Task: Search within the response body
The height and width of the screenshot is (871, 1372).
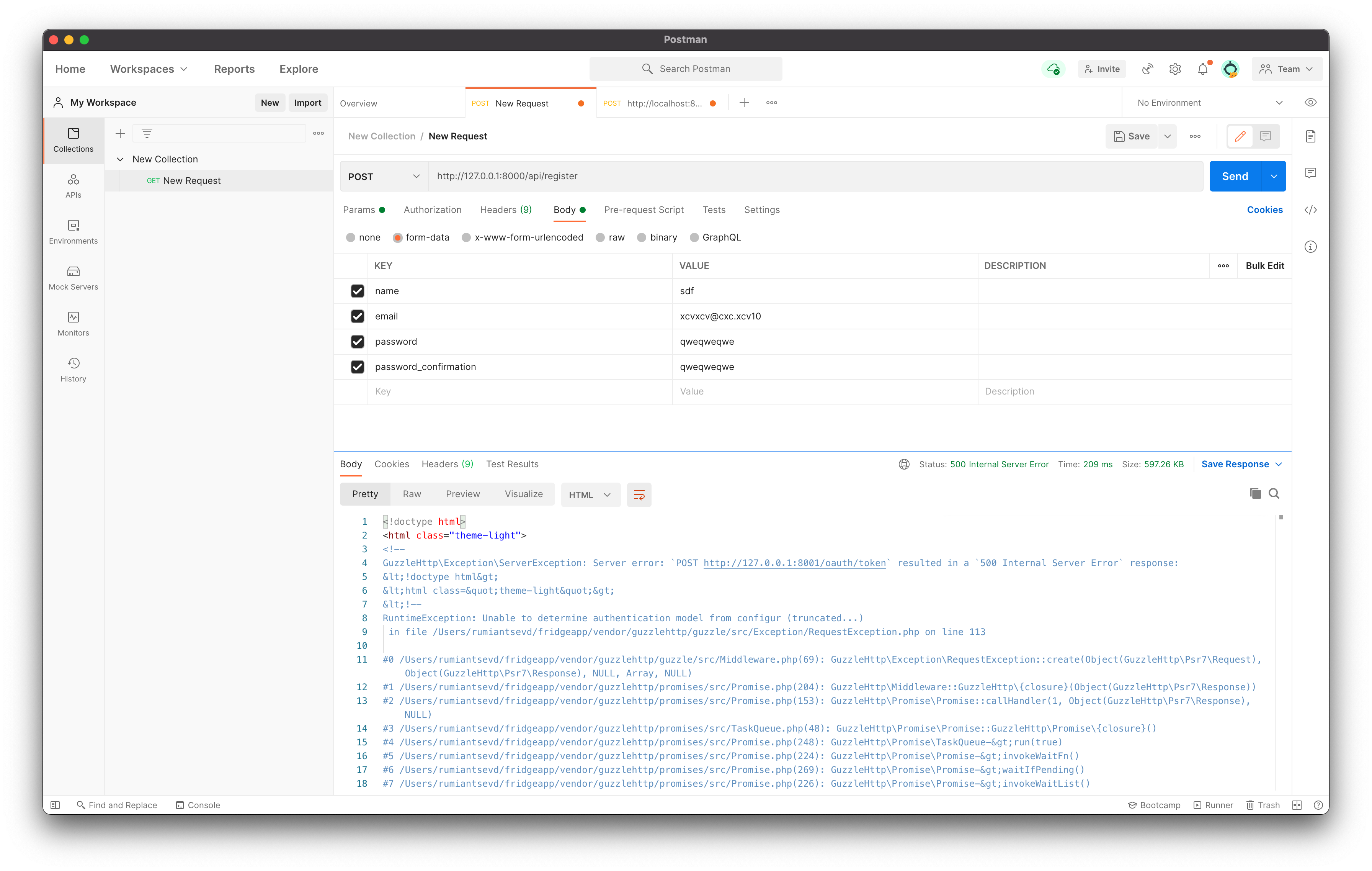Action: 1274,494
